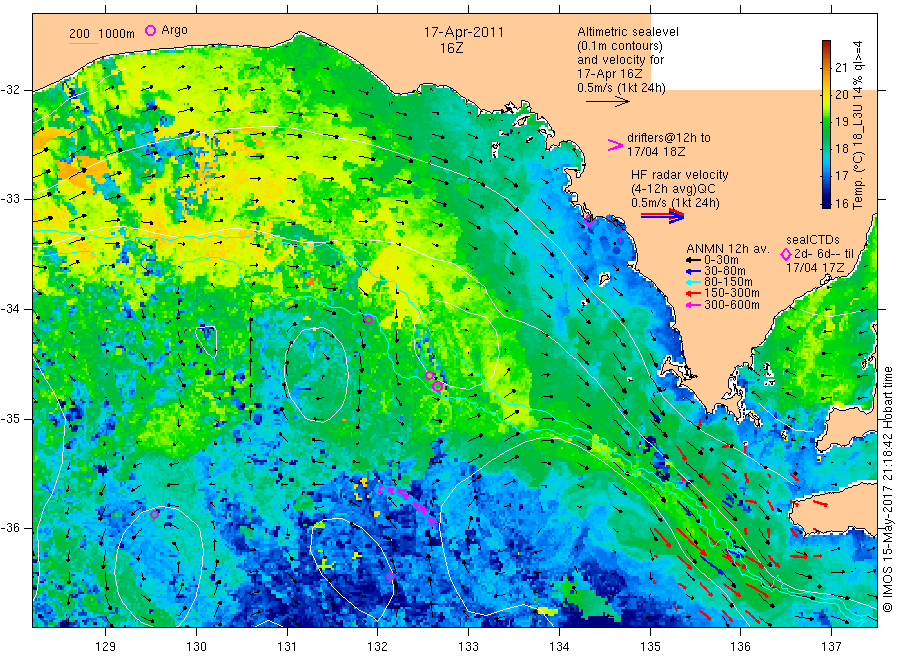900x660 pixels.
Task: Click the 130 longitude axis label
Action: click(196, 647)
